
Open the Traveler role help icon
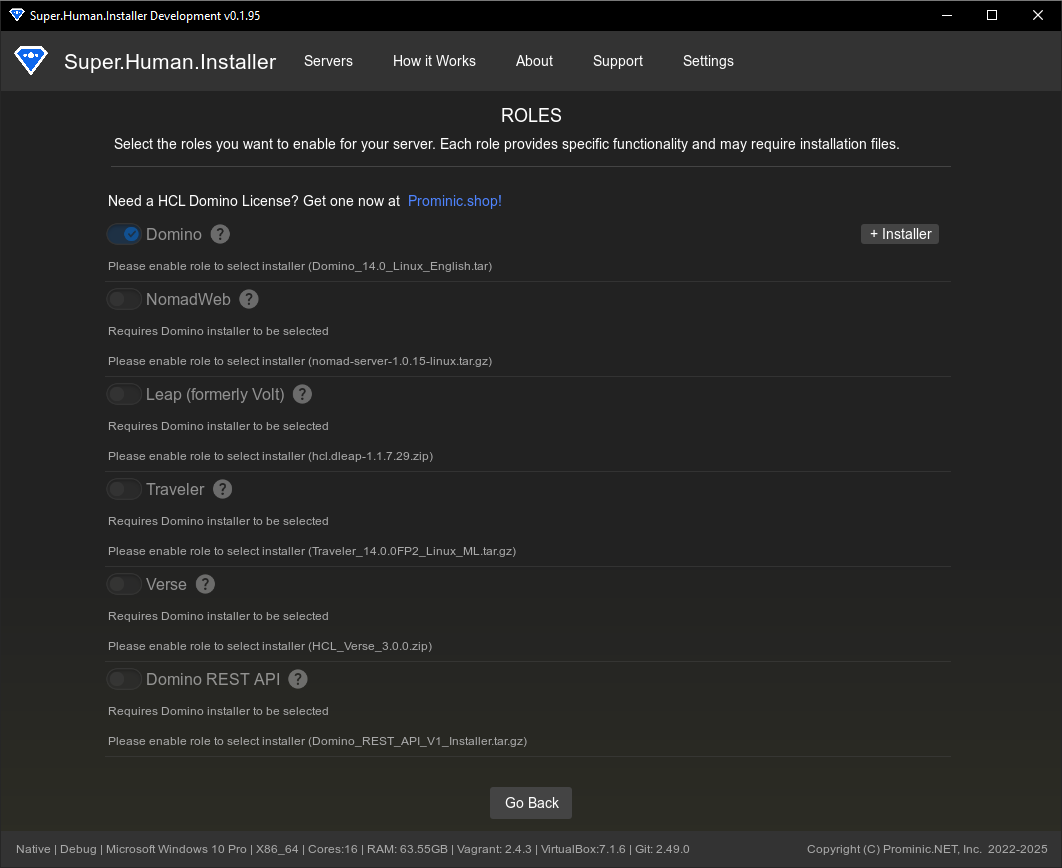point(222,489)
